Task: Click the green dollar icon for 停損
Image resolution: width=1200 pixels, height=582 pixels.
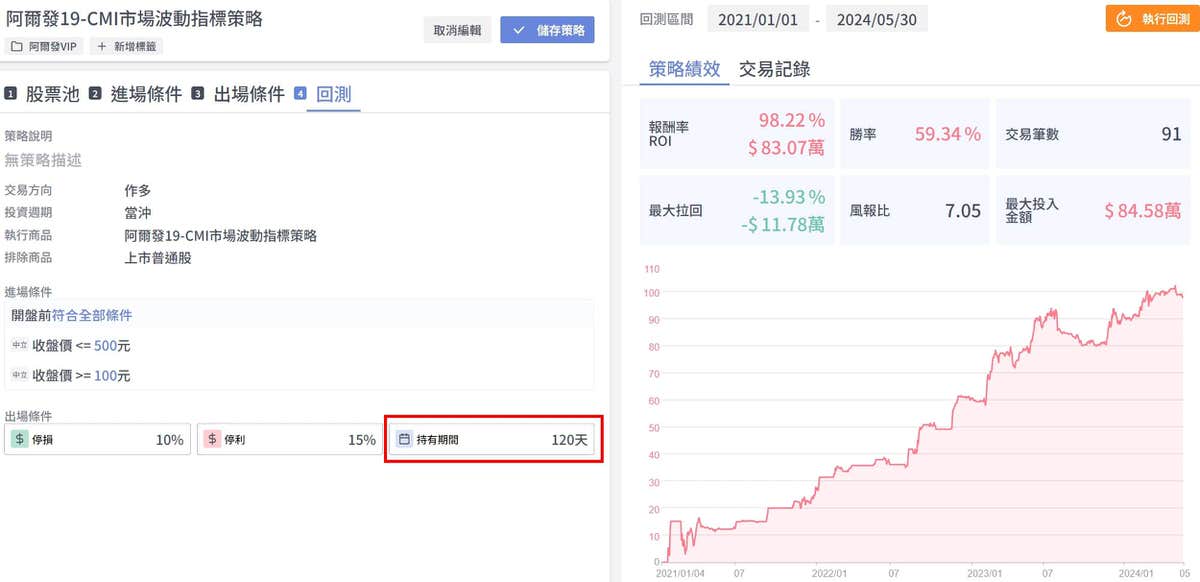Action: pyautogui.click(x=19, y=439)
